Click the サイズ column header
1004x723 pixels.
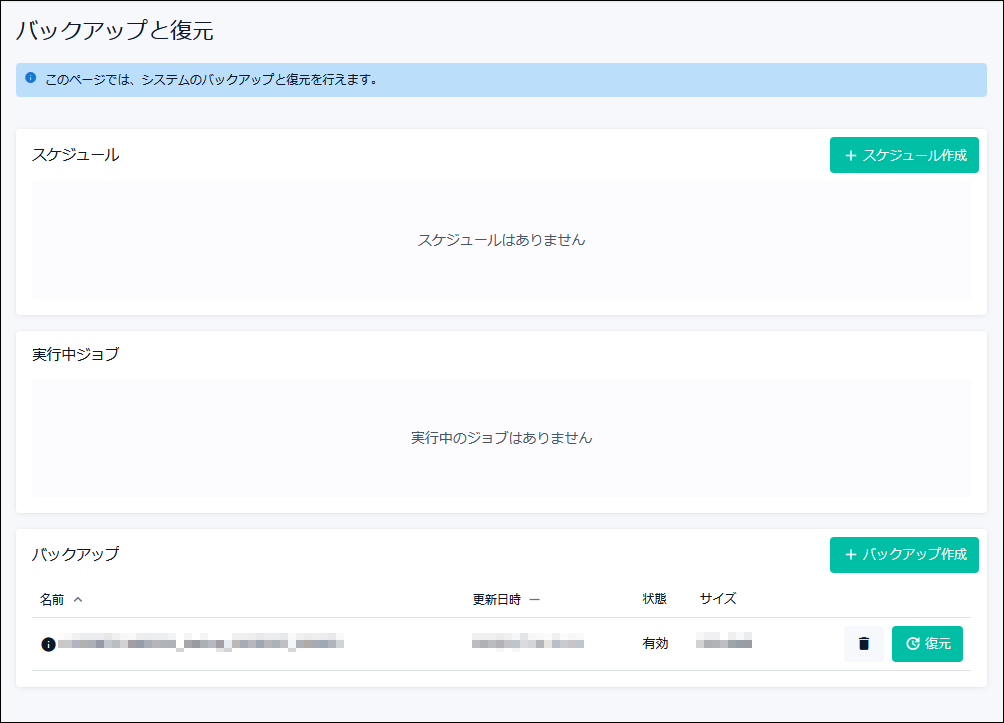pyautogui.click(x=718, y=599)
